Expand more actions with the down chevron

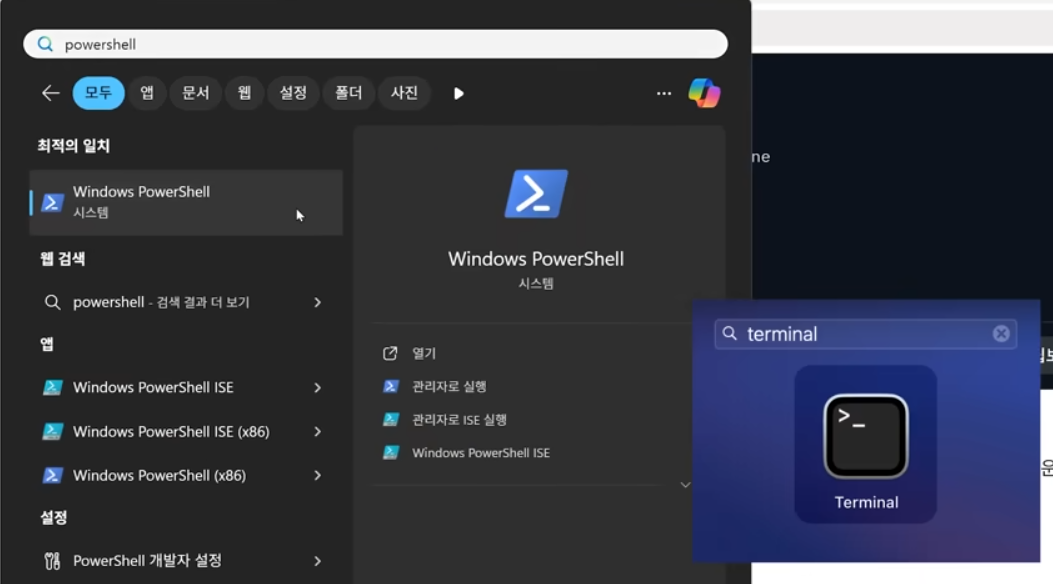point(685,485)
